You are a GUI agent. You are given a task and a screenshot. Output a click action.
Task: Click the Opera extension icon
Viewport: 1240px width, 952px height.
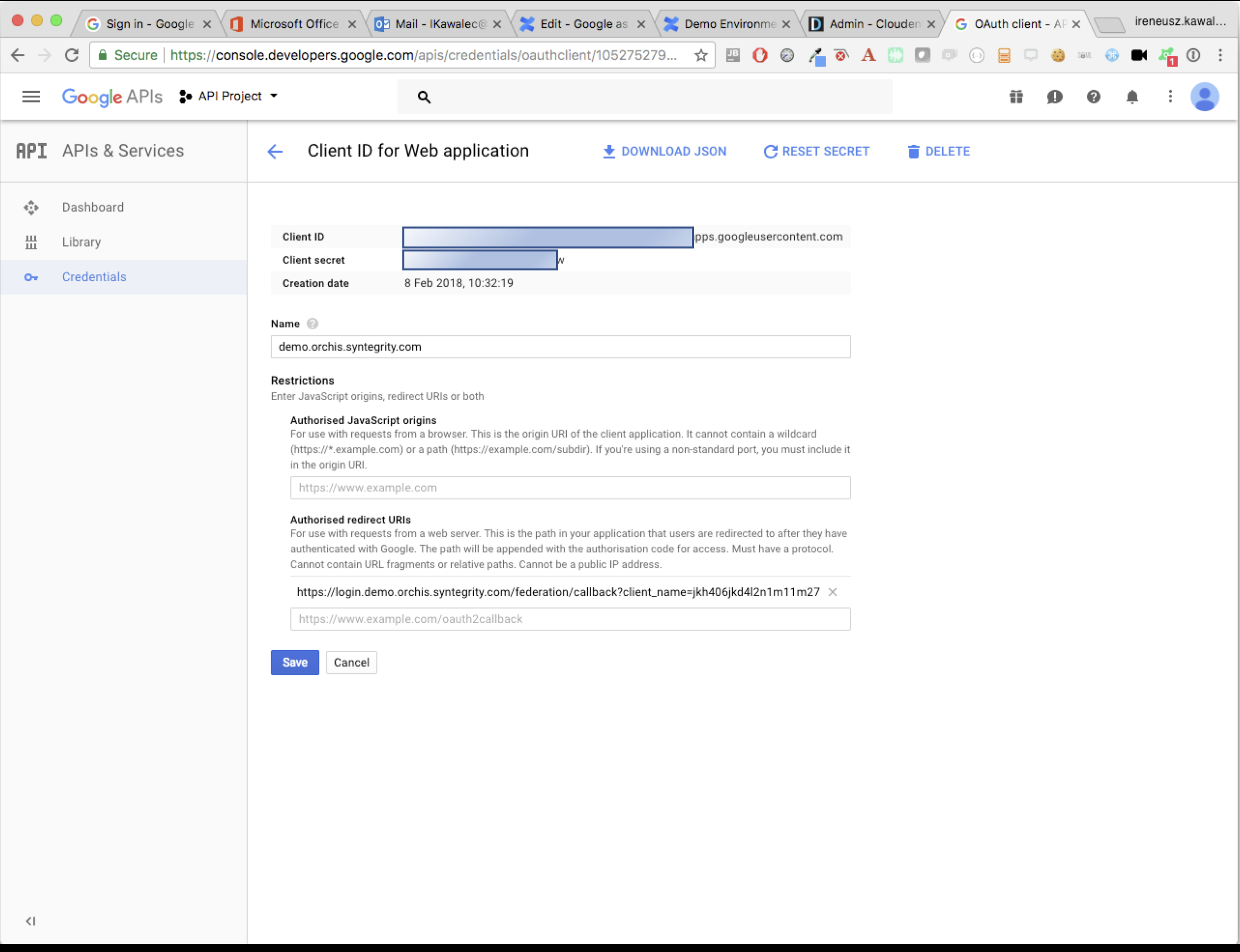760,55
